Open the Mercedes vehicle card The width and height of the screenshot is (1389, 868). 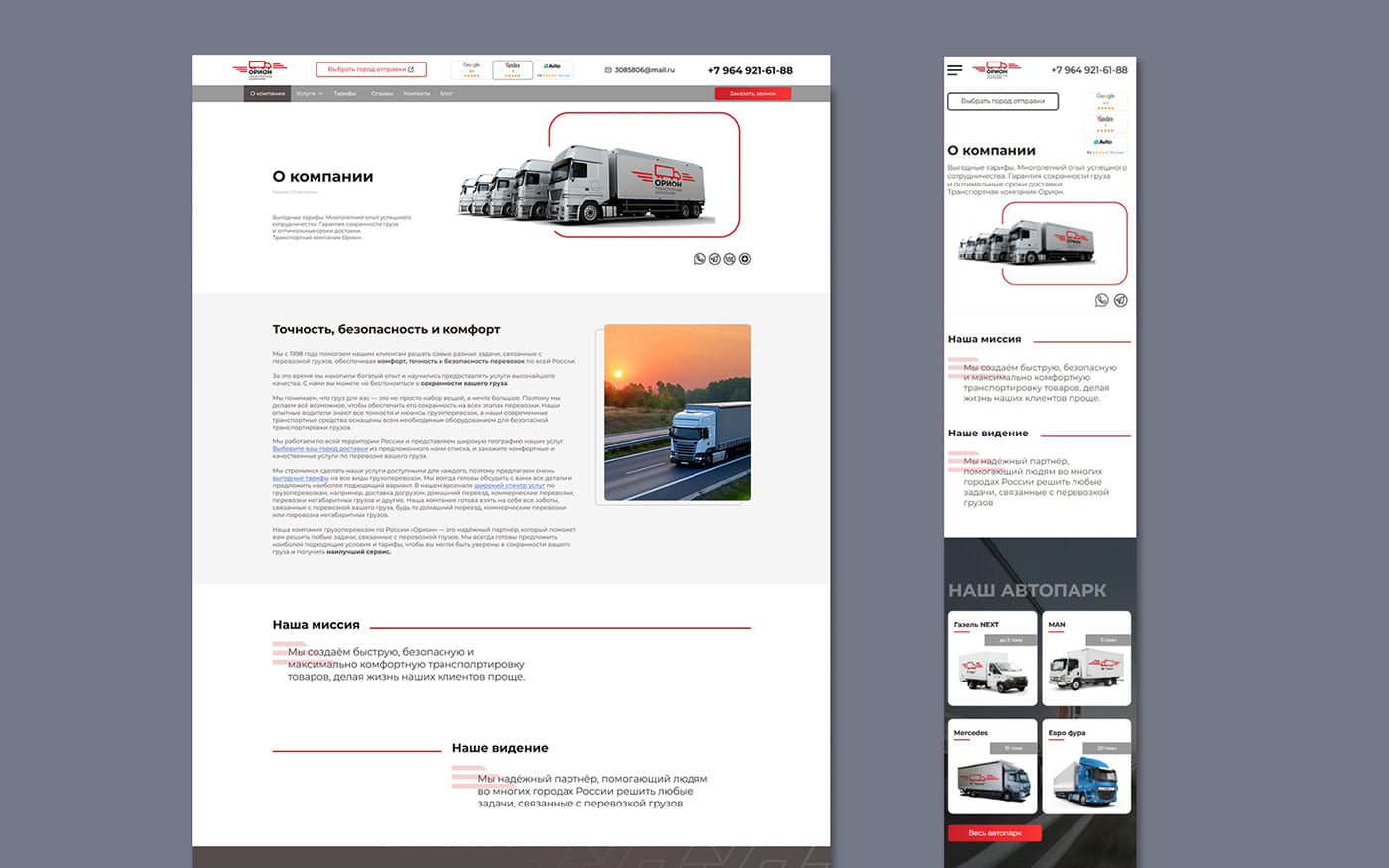[x=992, y=767]
